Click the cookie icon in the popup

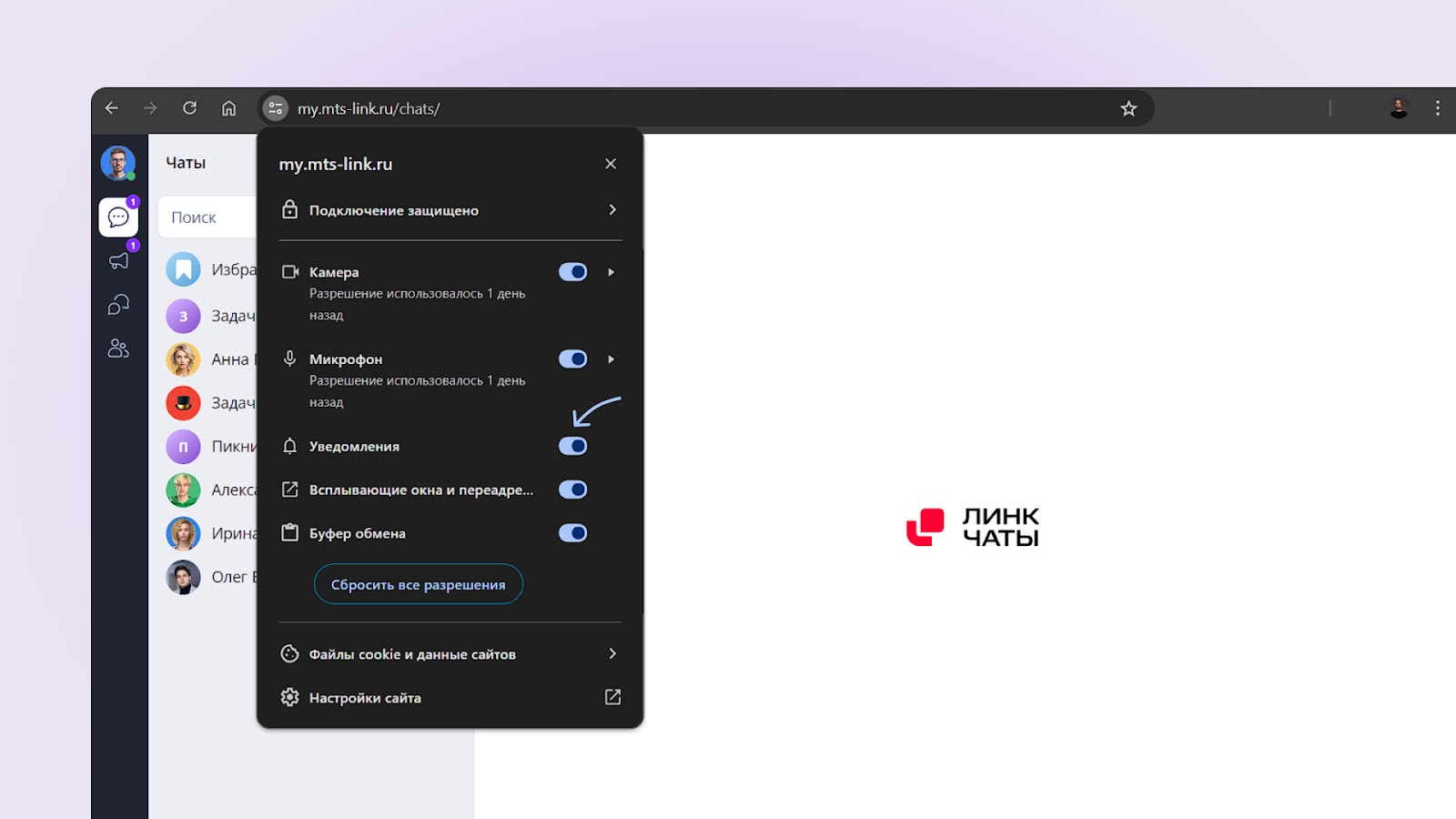point(289,653)
